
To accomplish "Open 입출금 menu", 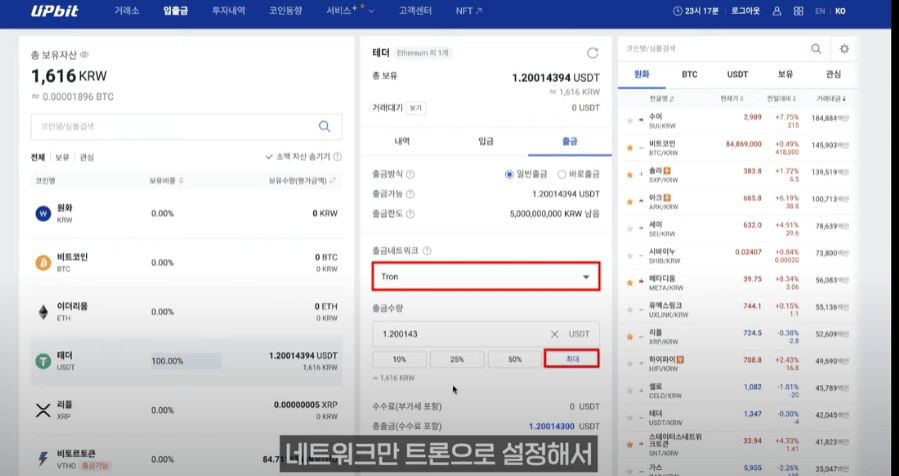I will click(175, 11).
